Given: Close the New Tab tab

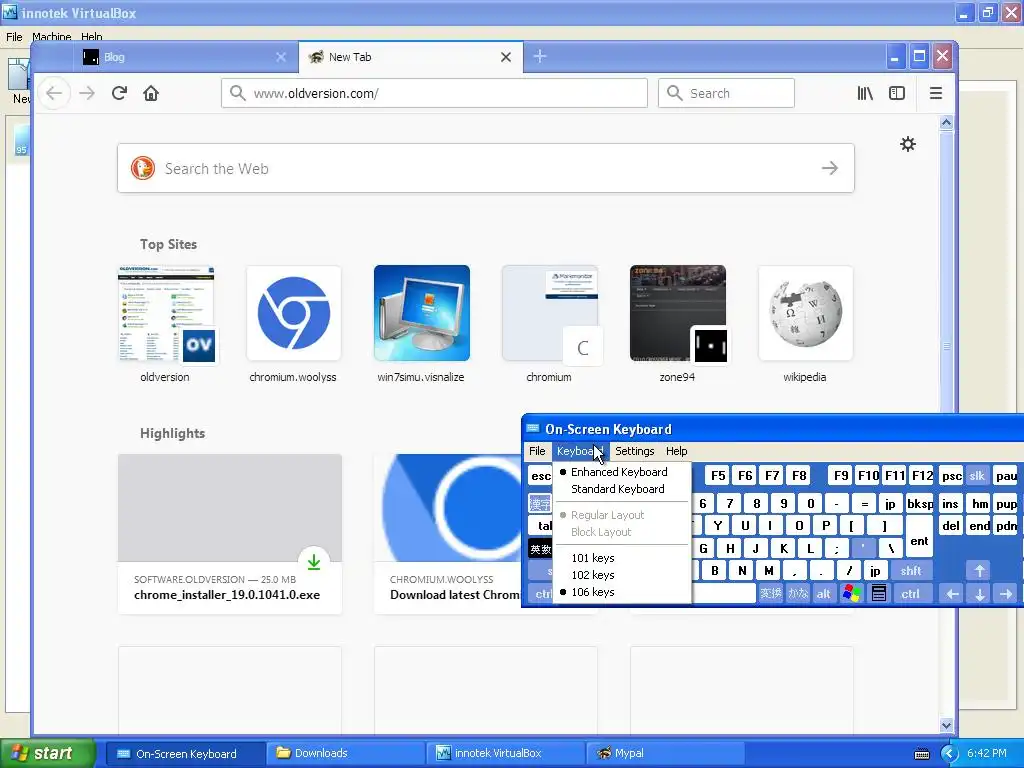Looking at the screenshot, I should (x=505, y=57).
